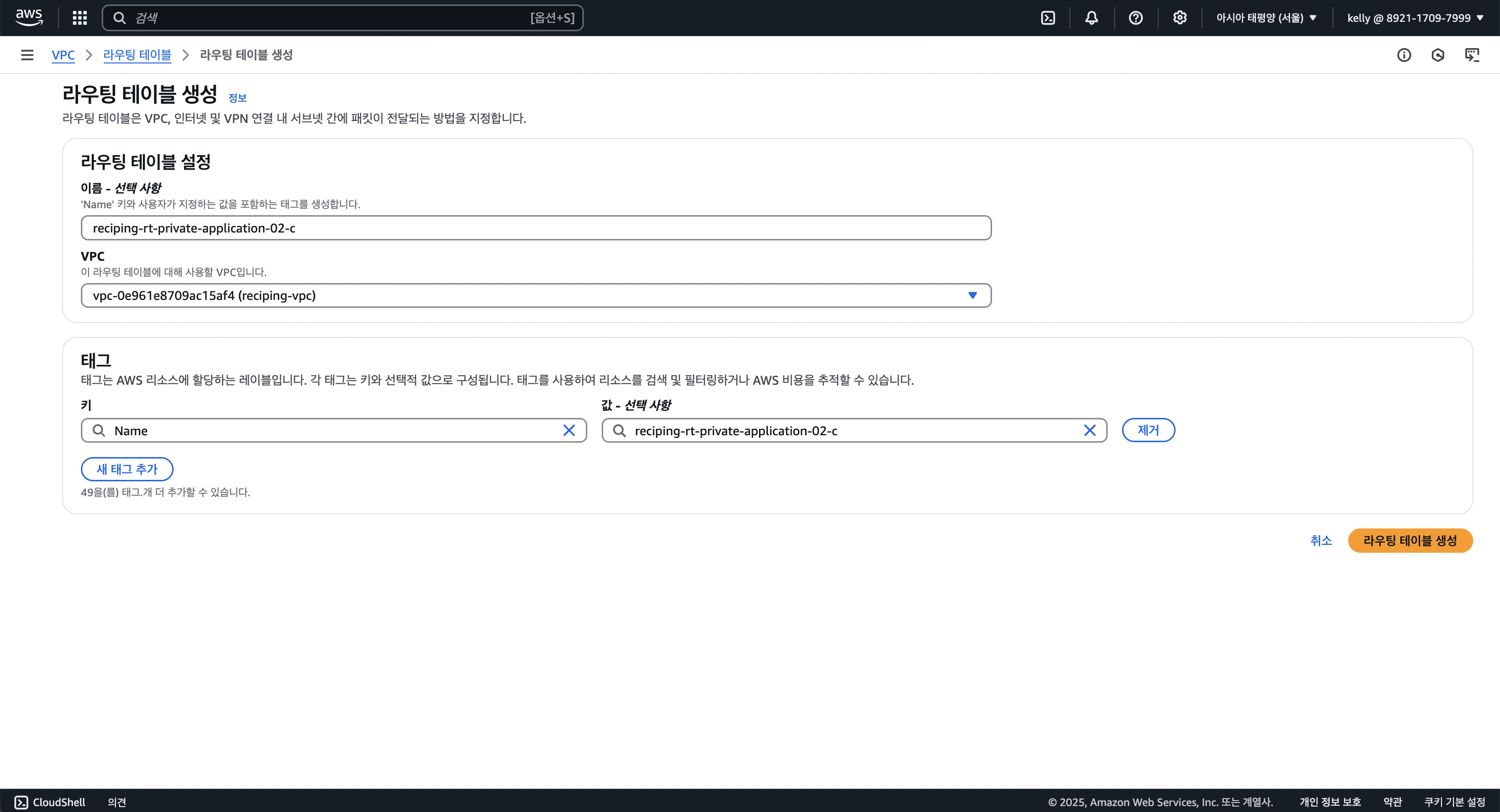
Task: Toggle the hamburger side navigation menu
Action: (27, 55)
